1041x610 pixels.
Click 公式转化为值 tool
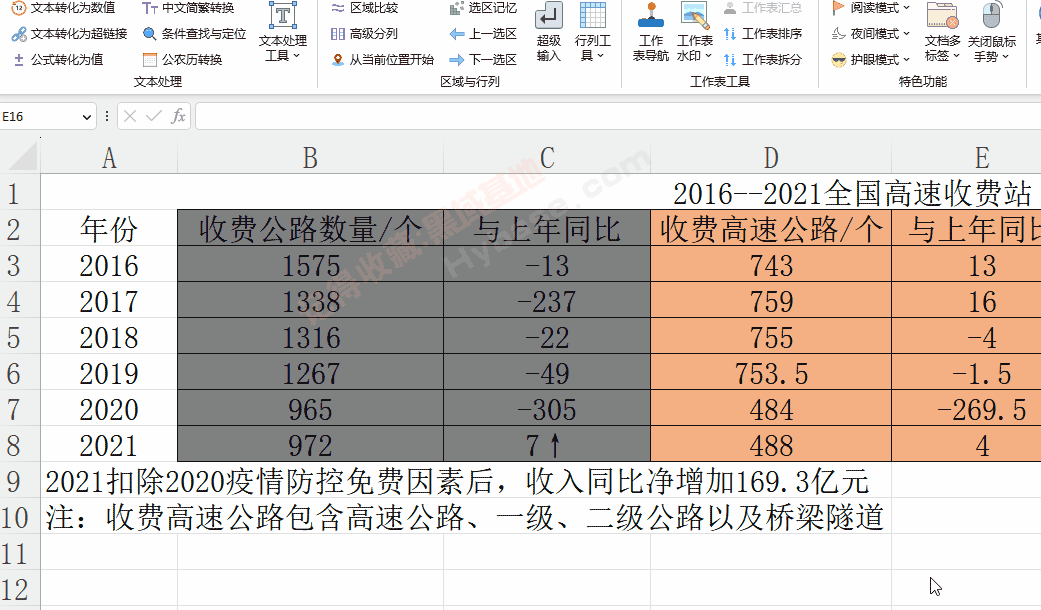[x=58, y=60]
